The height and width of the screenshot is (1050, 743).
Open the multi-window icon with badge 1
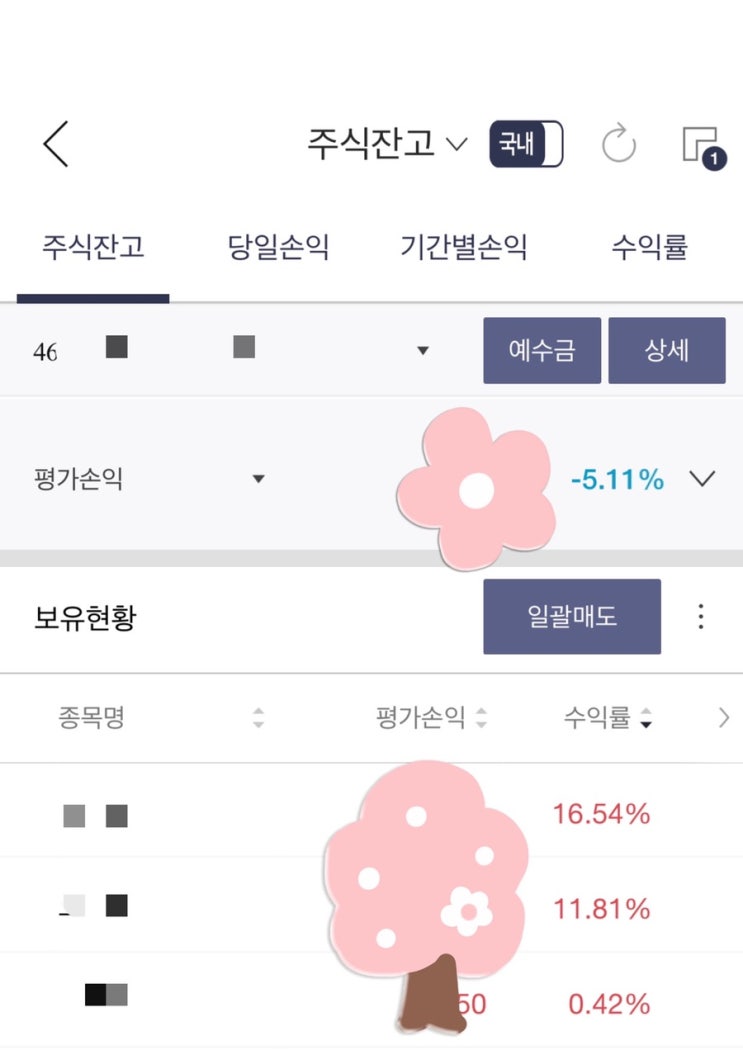click(704, 147)
